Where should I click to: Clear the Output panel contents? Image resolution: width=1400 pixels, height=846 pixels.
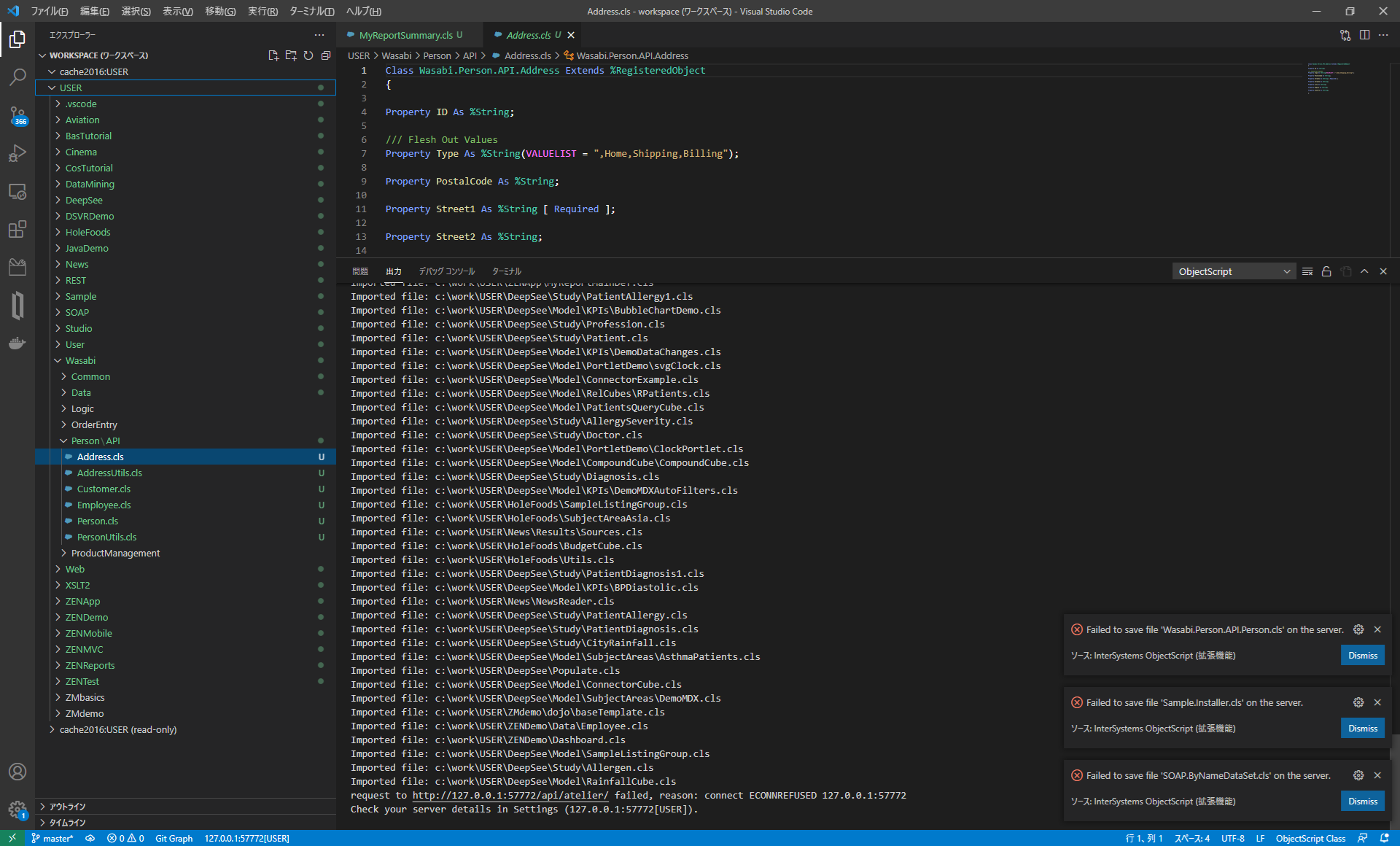coord(1307,271)
